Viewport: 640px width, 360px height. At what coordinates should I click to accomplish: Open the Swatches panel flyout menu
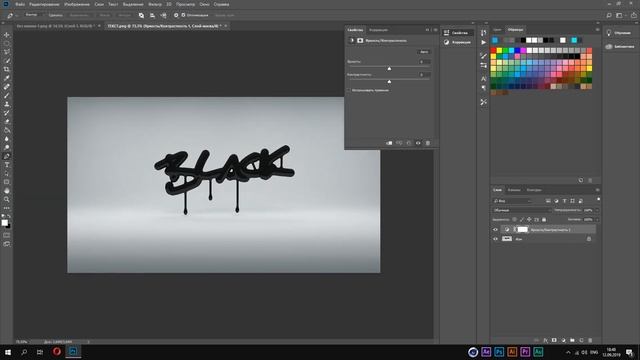pos(597,29)
